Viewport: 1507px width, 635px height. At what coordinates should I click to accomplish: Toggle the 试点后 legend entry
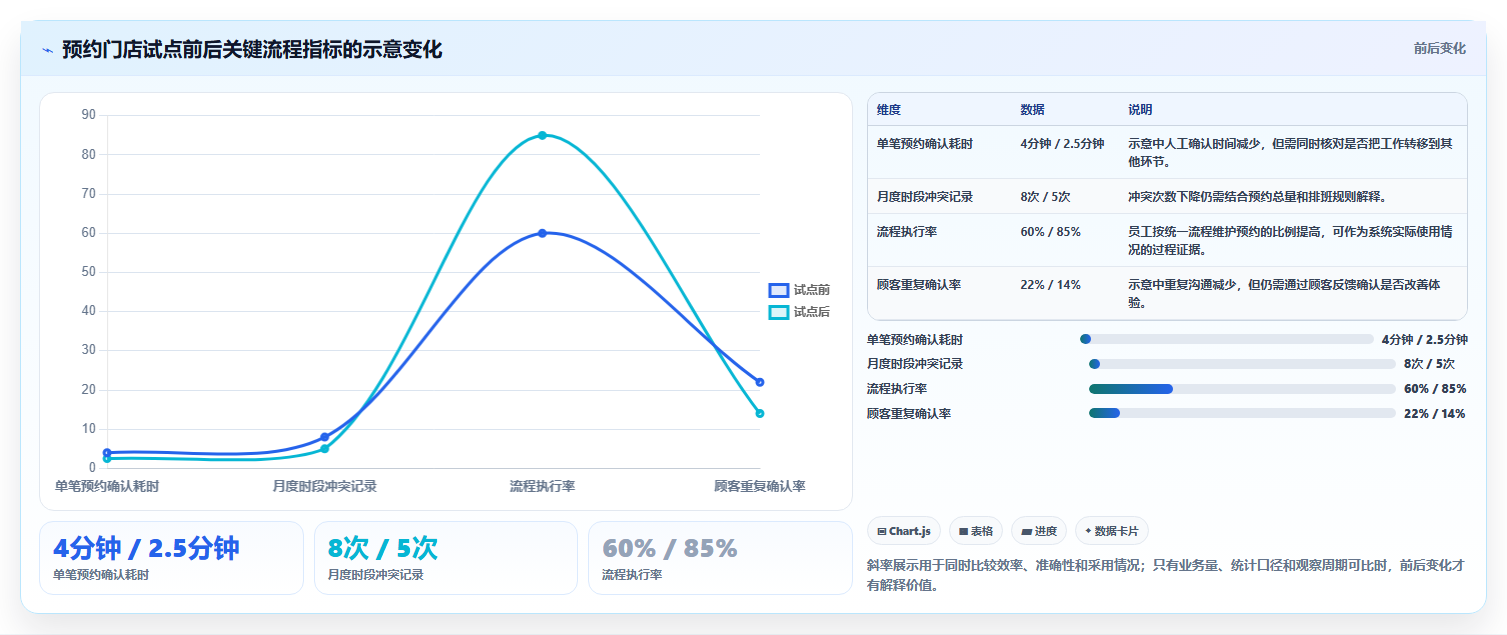tap(799, 312)
